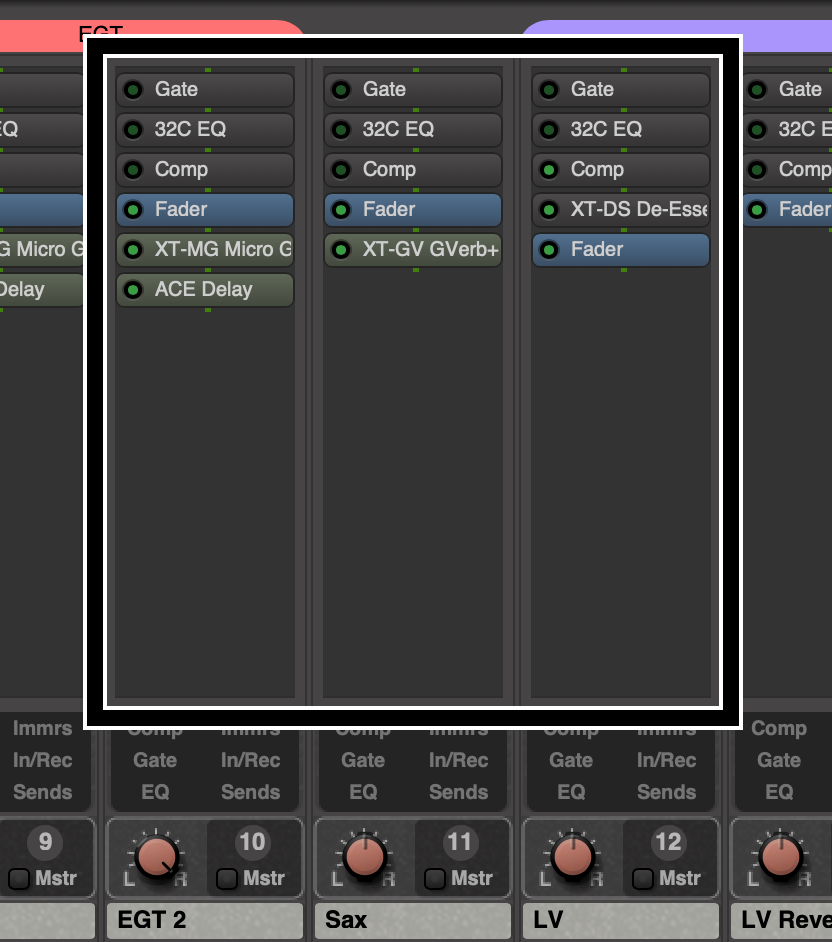Image resolution: width=832 pixels, height=942 pixels.
Task: Toggle the Gate LED on LV Reverb strip
Action: (757, 90)
